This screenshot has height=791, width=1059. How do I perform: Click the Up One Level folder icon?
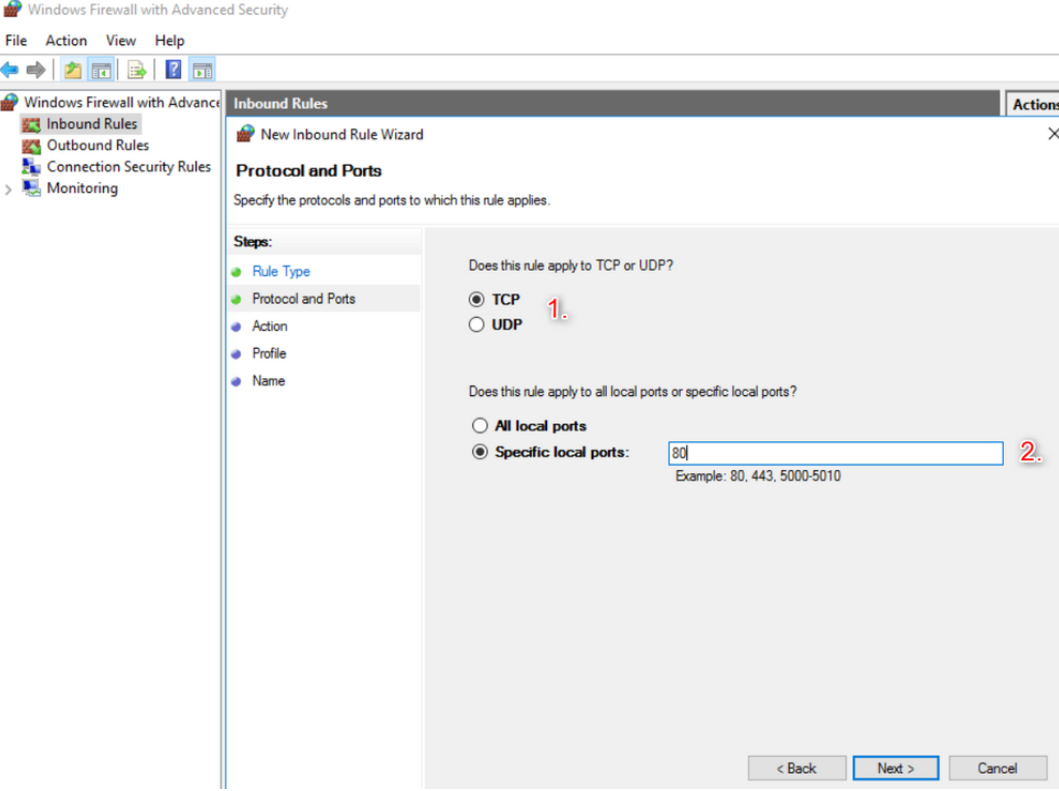73,70
